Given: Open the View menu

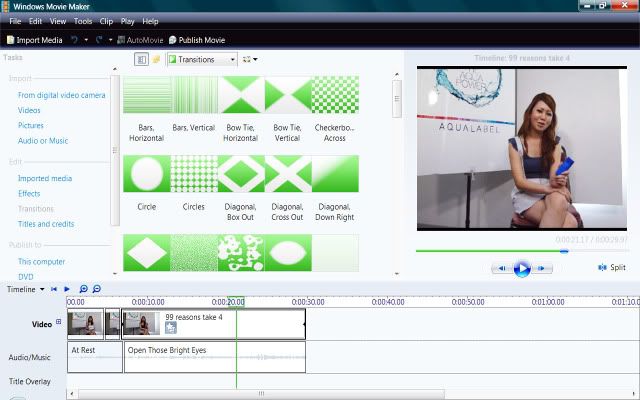Looking at the screenshot, I should [x=58, y=21].
